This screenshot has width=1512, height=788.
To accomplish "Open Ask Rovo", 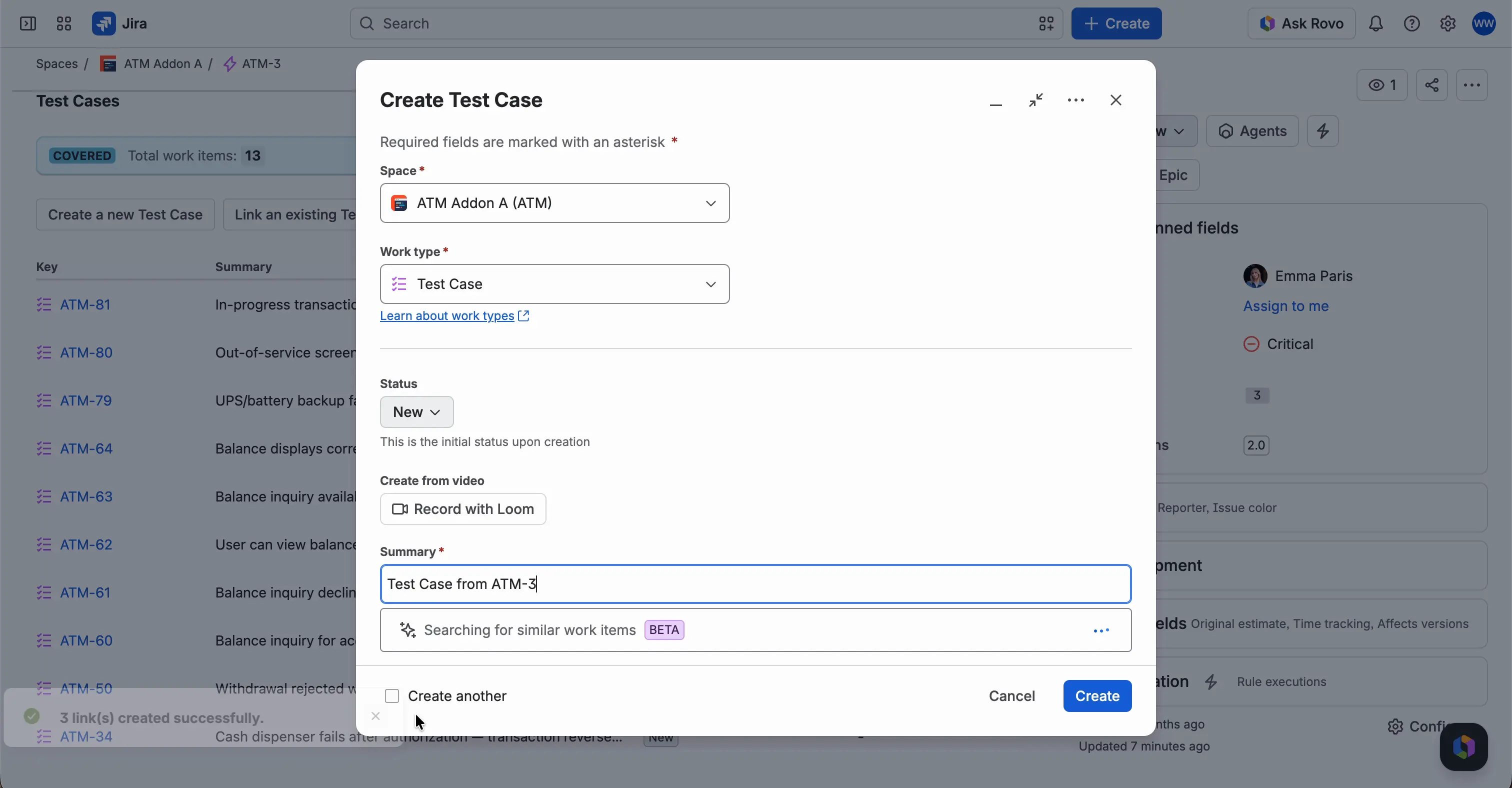I will 1301,23.
